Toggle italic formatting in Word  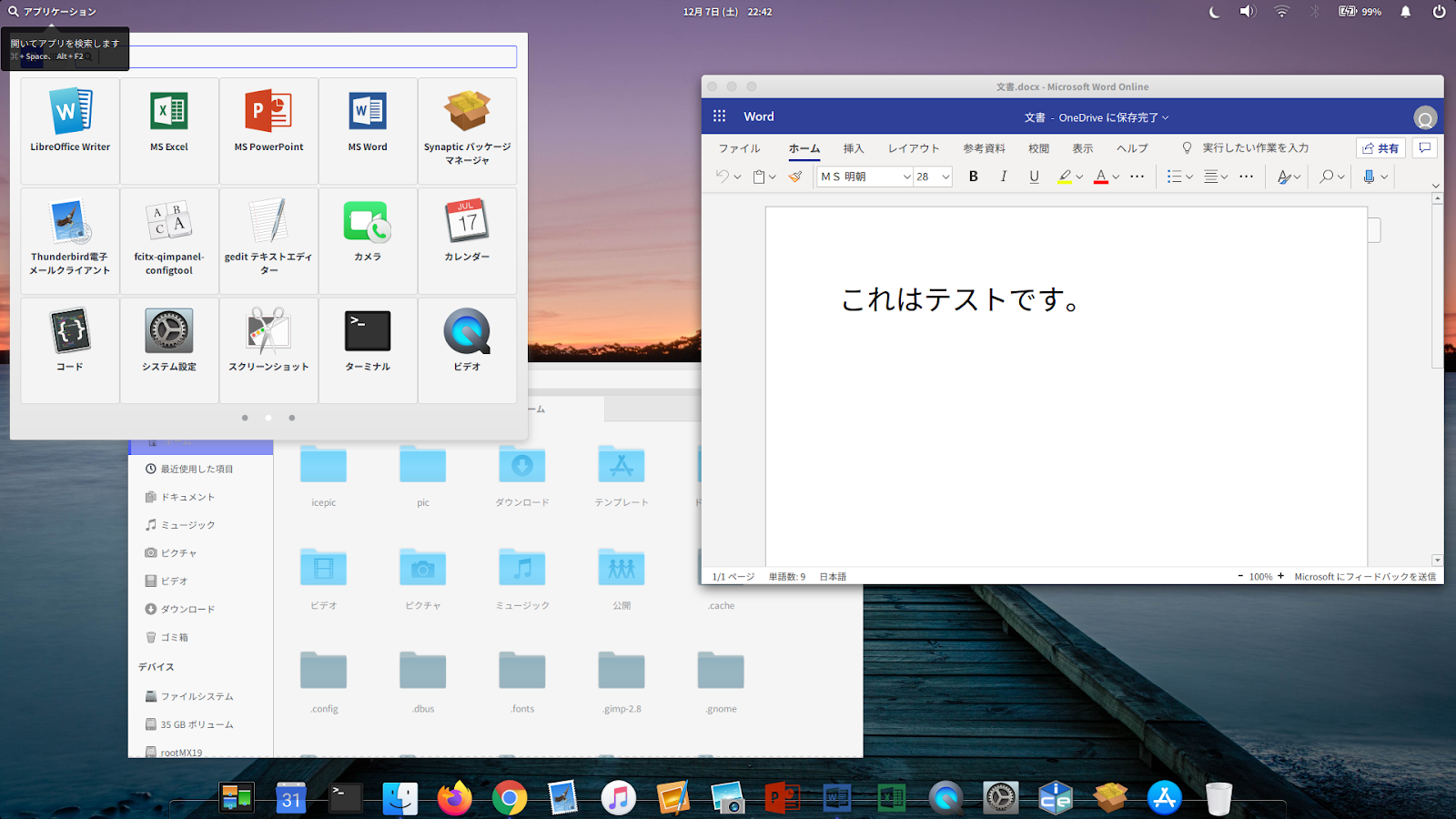tap(1004, 177)
